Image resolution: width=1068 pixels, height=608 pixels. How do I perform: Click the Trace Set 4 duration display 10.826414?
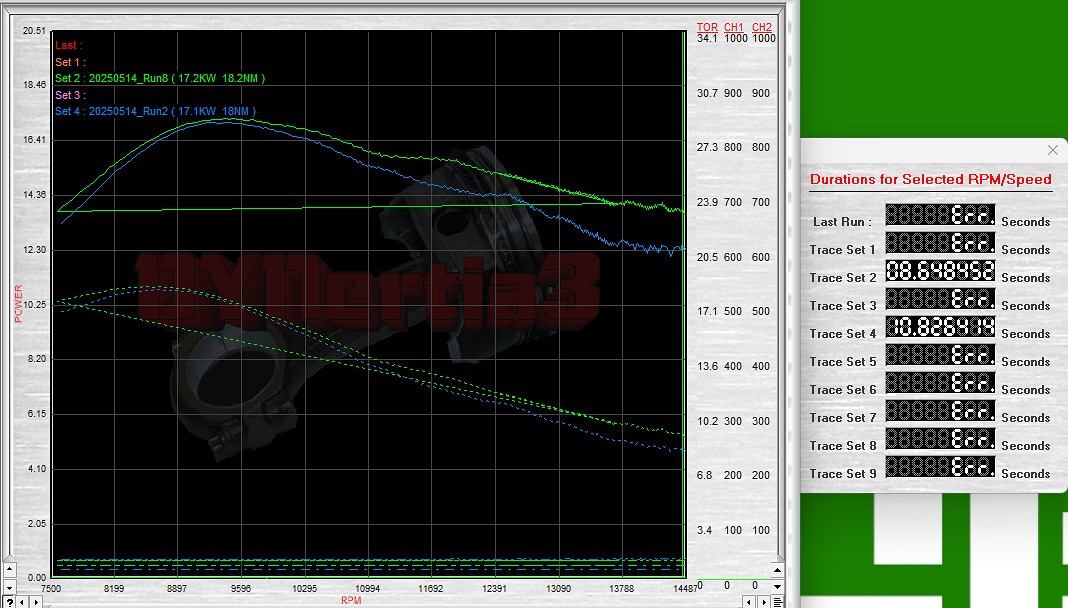point(940,326)
